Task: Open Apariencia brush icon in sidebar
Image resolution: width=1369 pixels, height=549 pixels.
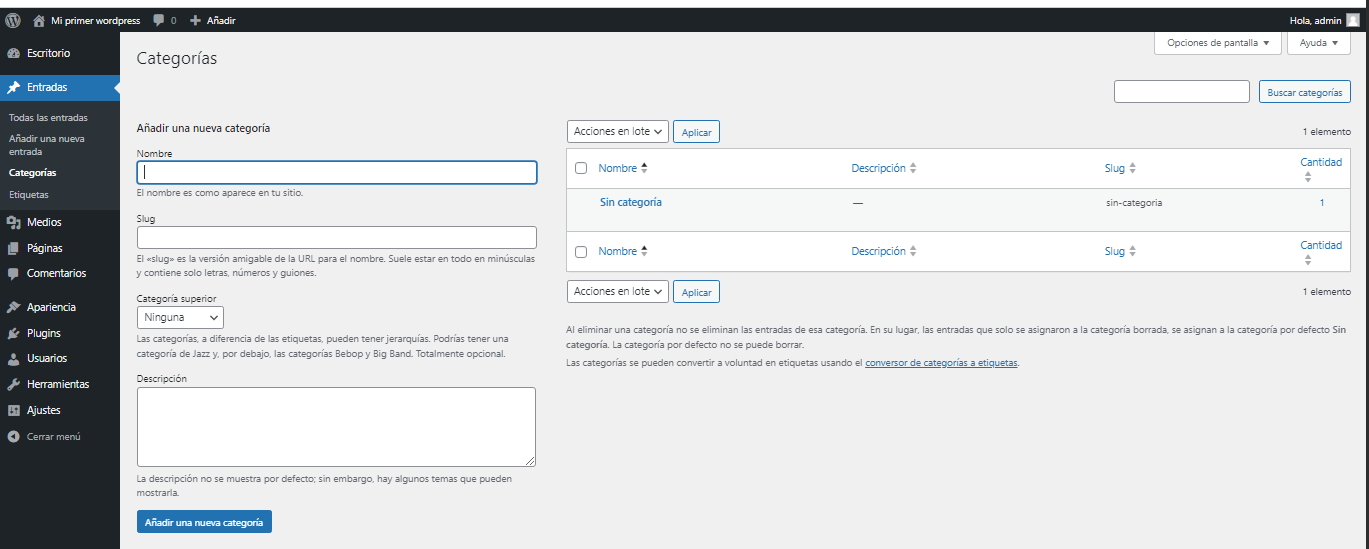Action: pos(14,307)
